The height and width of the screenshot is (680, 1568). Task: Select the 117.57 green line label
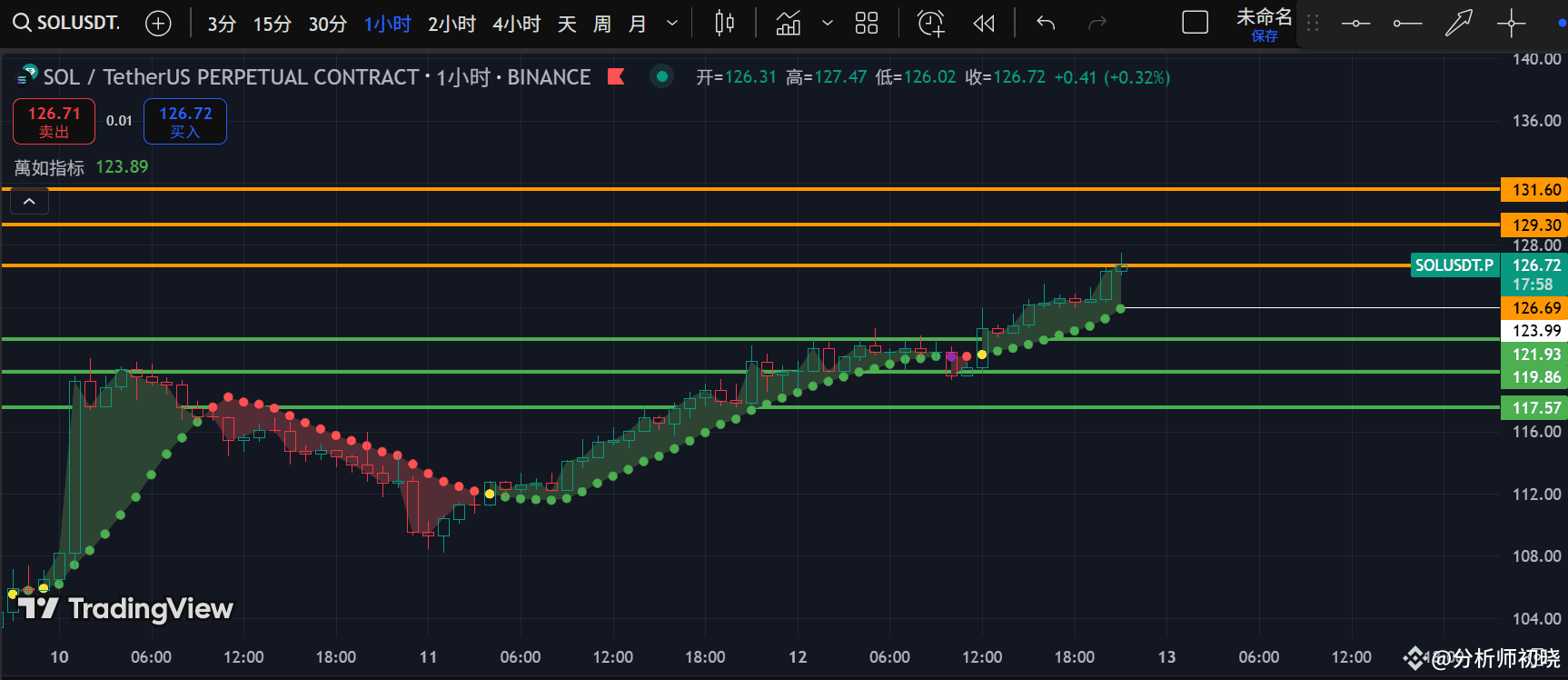1533,408
